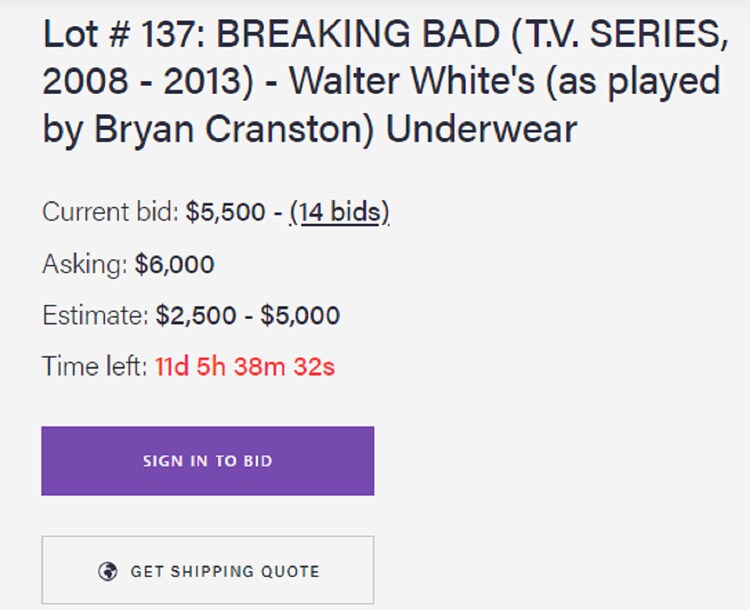This screenshot has width=750, height=610.
Task: Click the globe icon beside shipping quote
Action: click(x=108, y=572)
